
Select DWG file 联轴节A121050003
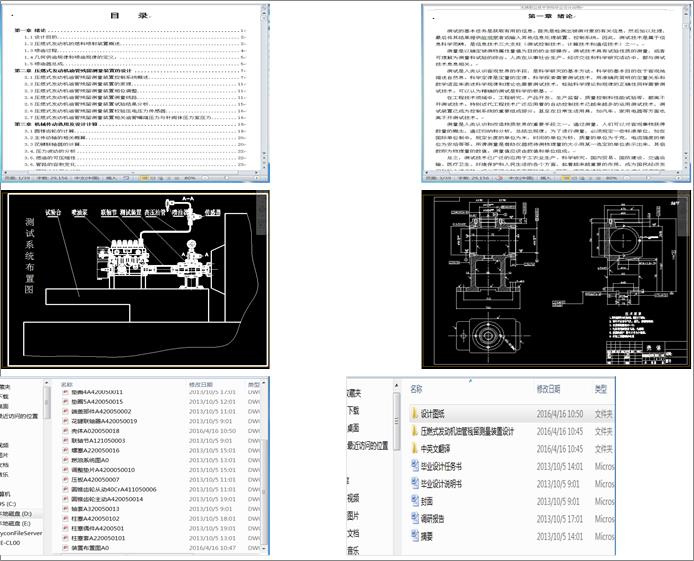click(x=98, y=441)
